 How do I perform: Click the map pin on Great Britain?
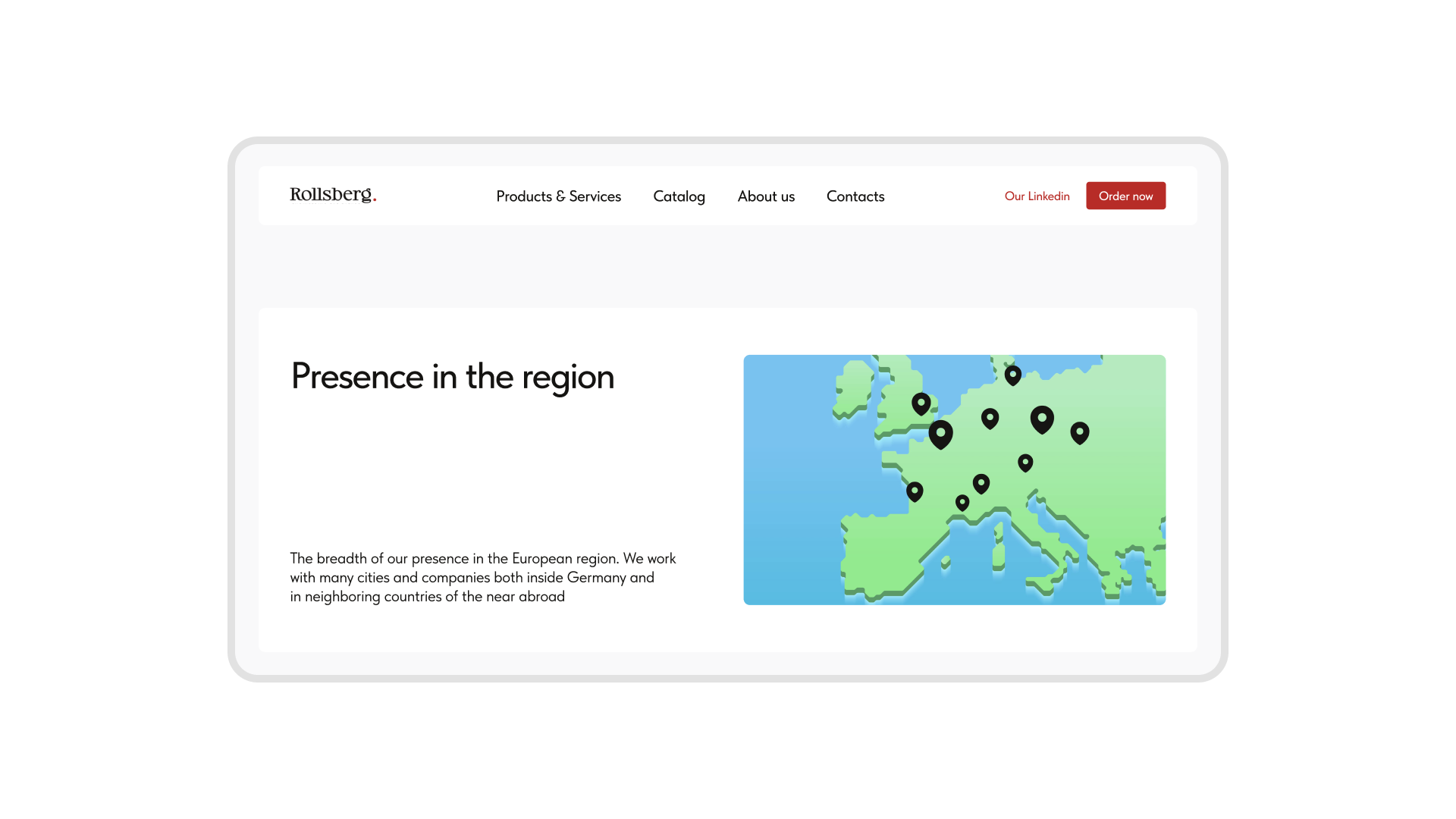(921, 403)
